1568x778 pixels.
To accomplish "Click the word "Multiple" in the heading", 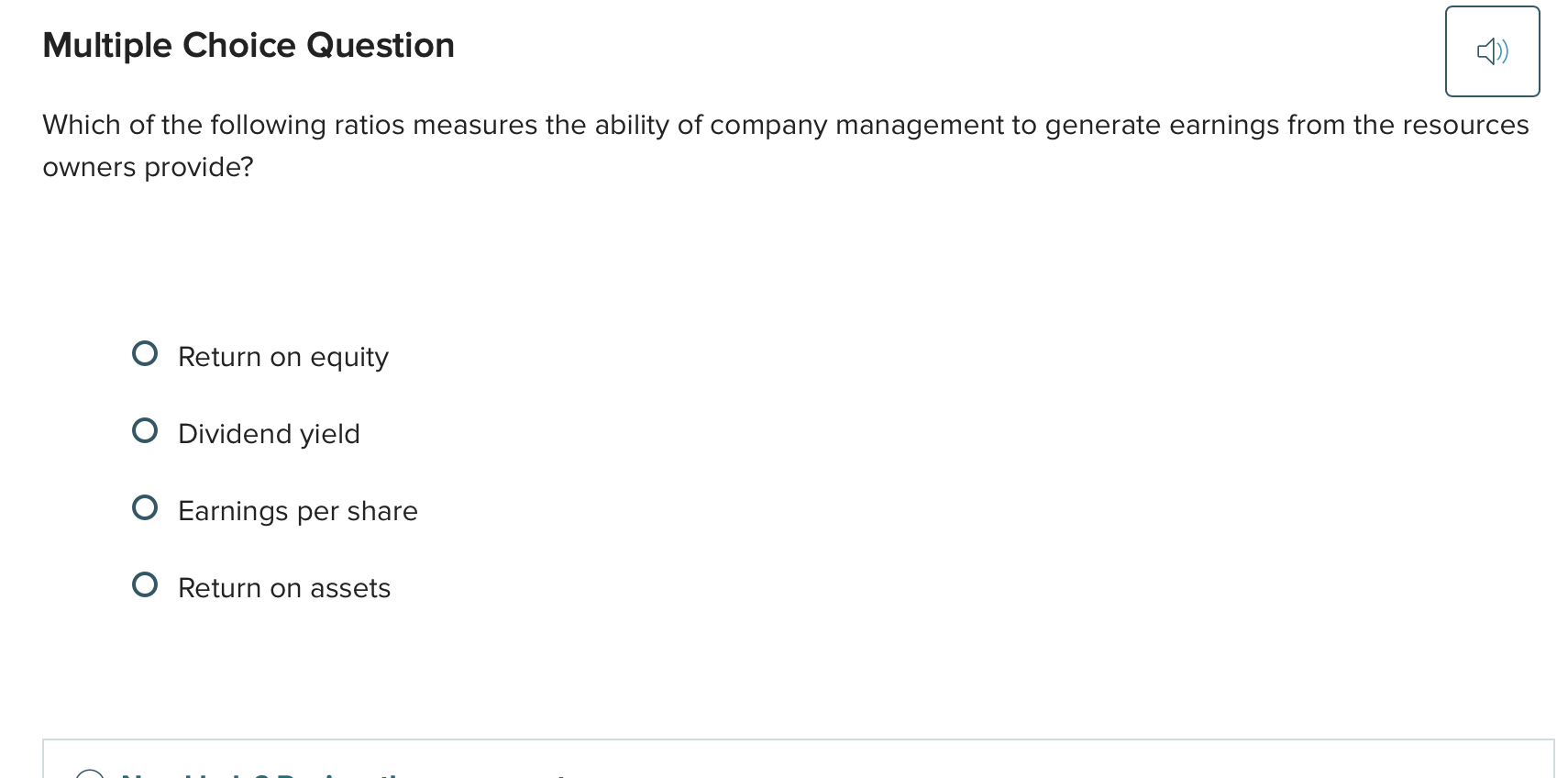I will [x=106, y=46].
